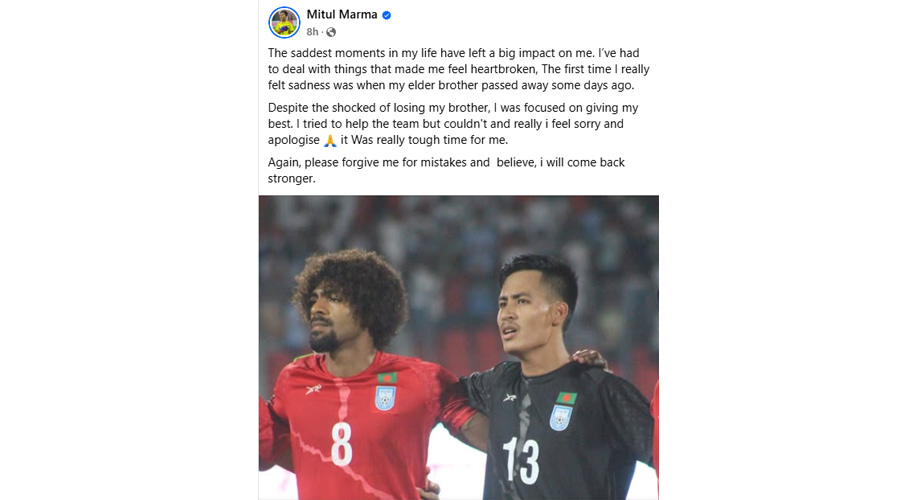The height and width of the screenshot is (500, 900).
Task: Click the goalkeeper's face in black kit
Action: click(524, 316)
